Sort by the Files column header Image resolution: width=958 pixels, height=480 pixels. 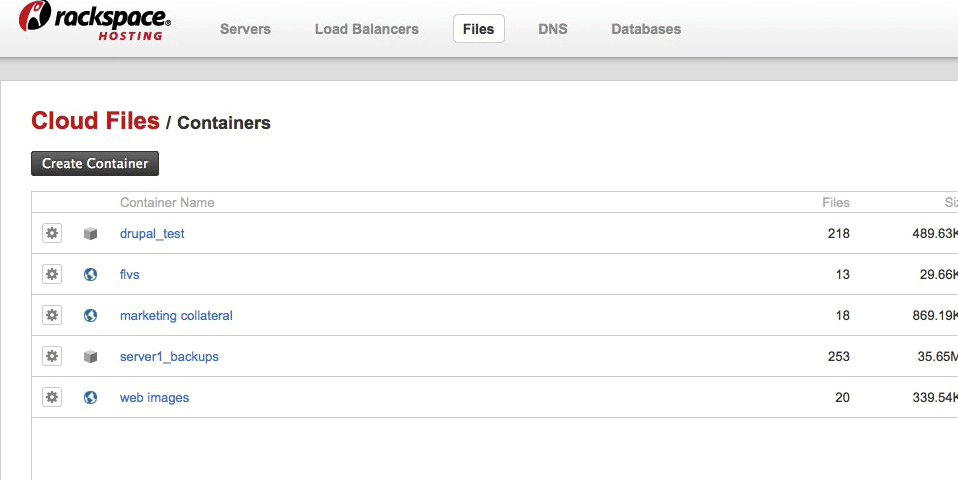836,202
